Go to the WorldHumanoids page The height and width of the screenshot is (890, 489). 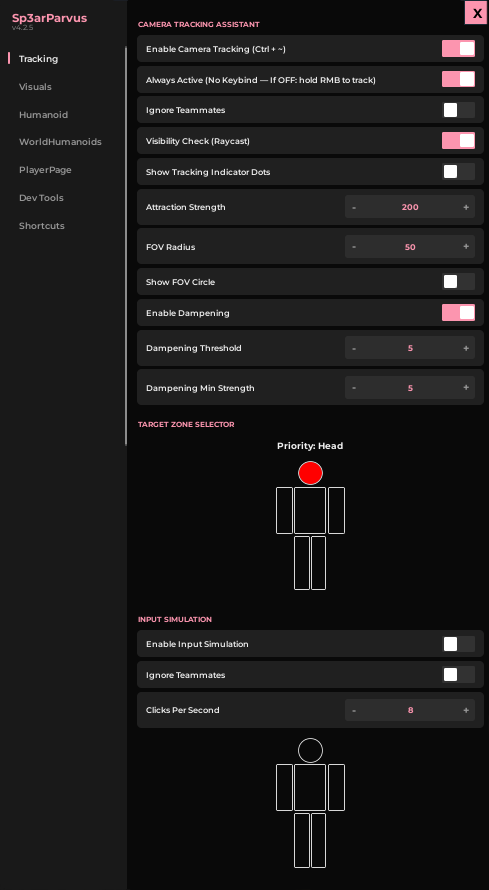(x=60, y=142)
